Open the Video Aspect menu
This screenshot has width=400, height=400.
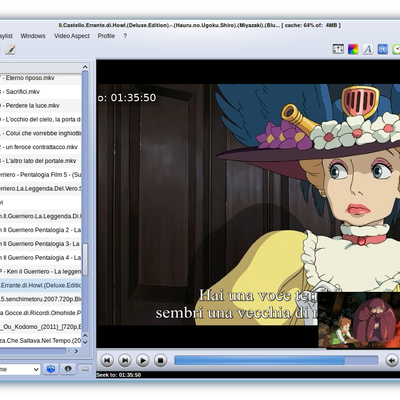click(x=72, y=36)
